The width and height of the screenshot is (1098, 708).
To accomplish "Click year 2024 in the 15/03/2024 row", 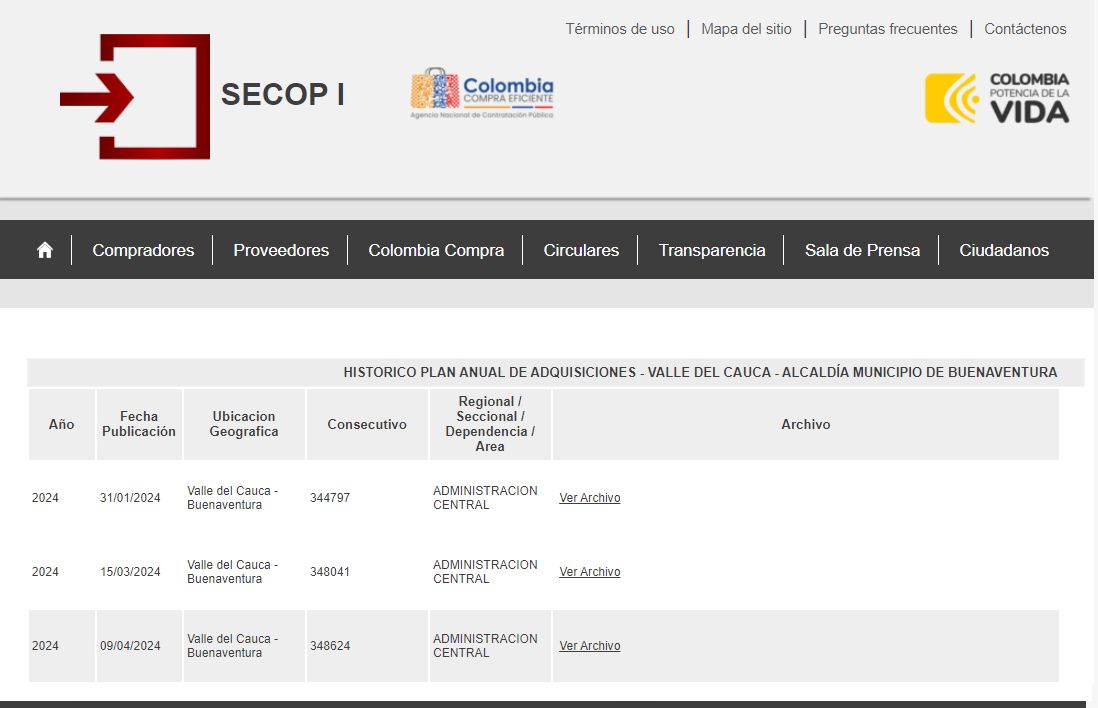I will 45,572.
